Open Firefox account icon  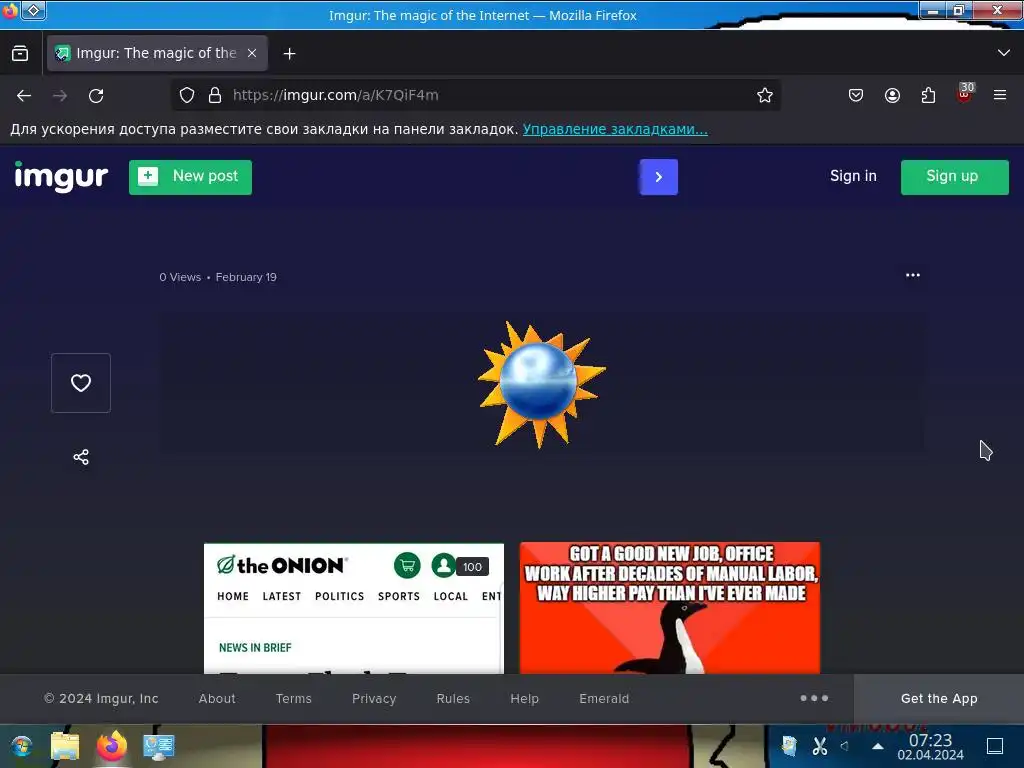point(892,95)
